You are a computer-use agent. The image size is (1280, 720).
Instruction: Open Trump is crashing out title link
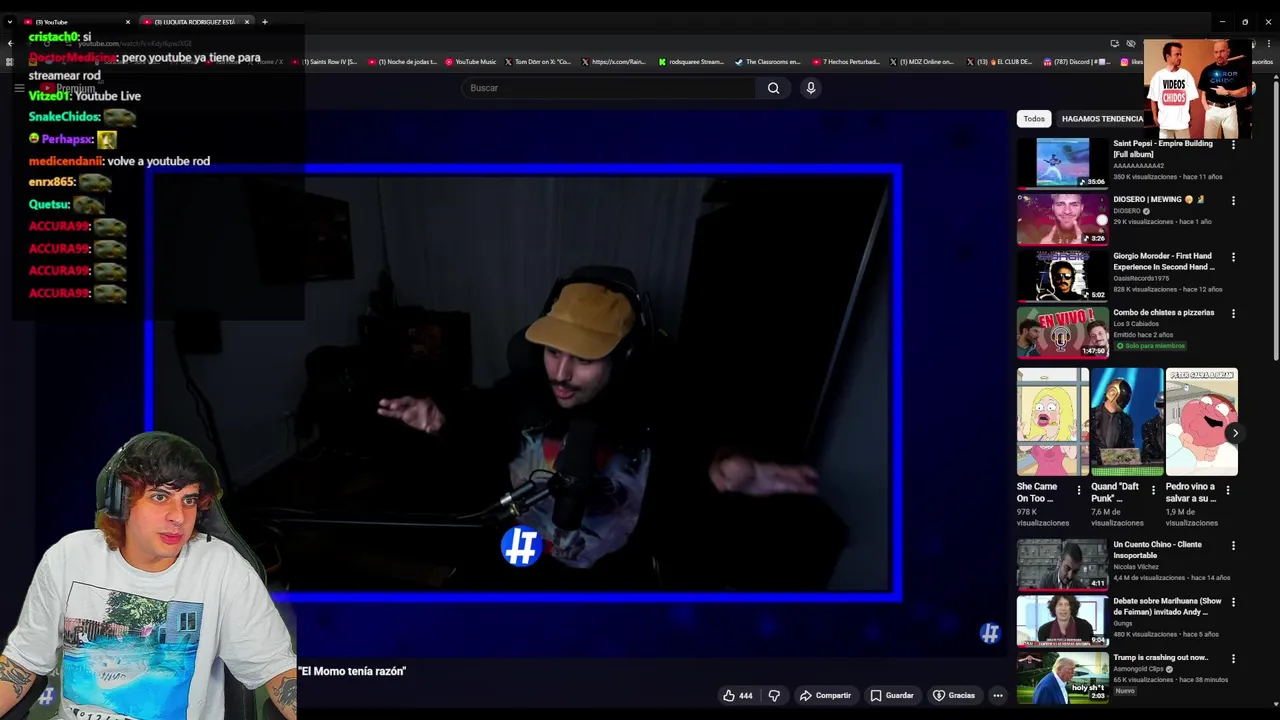[1160, 658]
